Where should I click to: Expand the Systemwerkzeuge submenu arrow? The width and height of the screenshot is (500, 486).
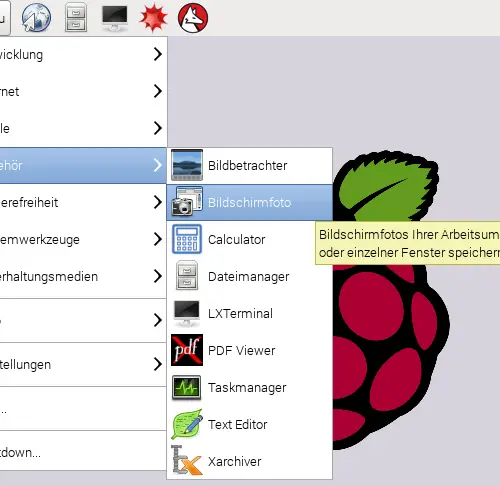click(x=158, y=239)
